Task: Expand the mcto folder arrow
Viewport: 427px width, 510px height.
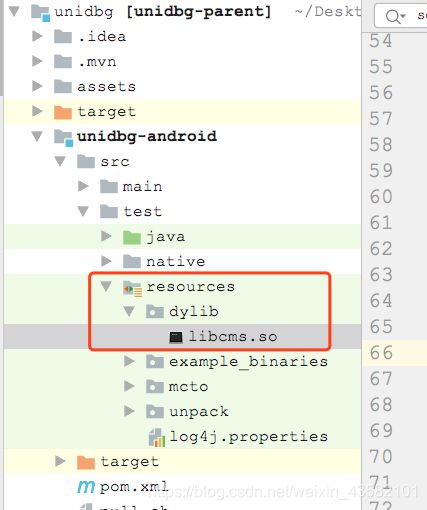Action: 129,386
